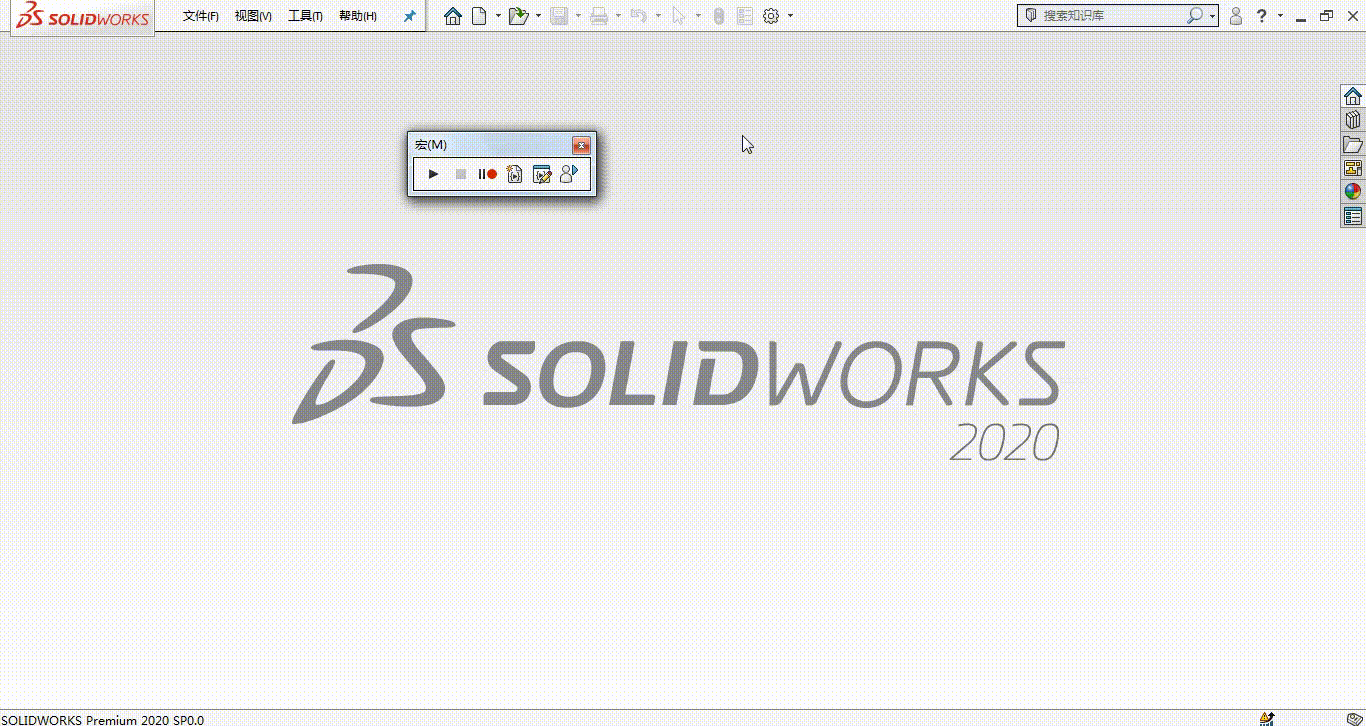Expand the Options gear dropdown arrow

(x=790, y=16)
